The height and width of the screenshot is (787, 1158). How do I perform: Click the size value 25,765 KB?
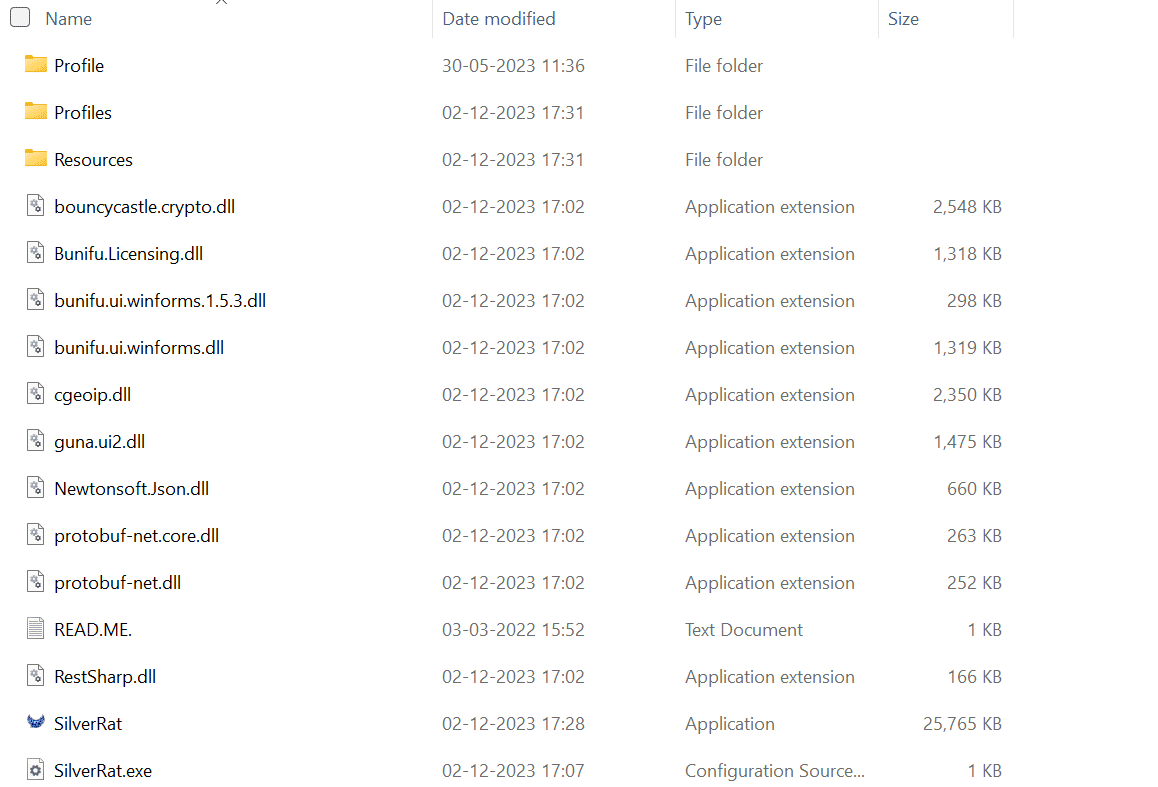(x=962, y=724)
